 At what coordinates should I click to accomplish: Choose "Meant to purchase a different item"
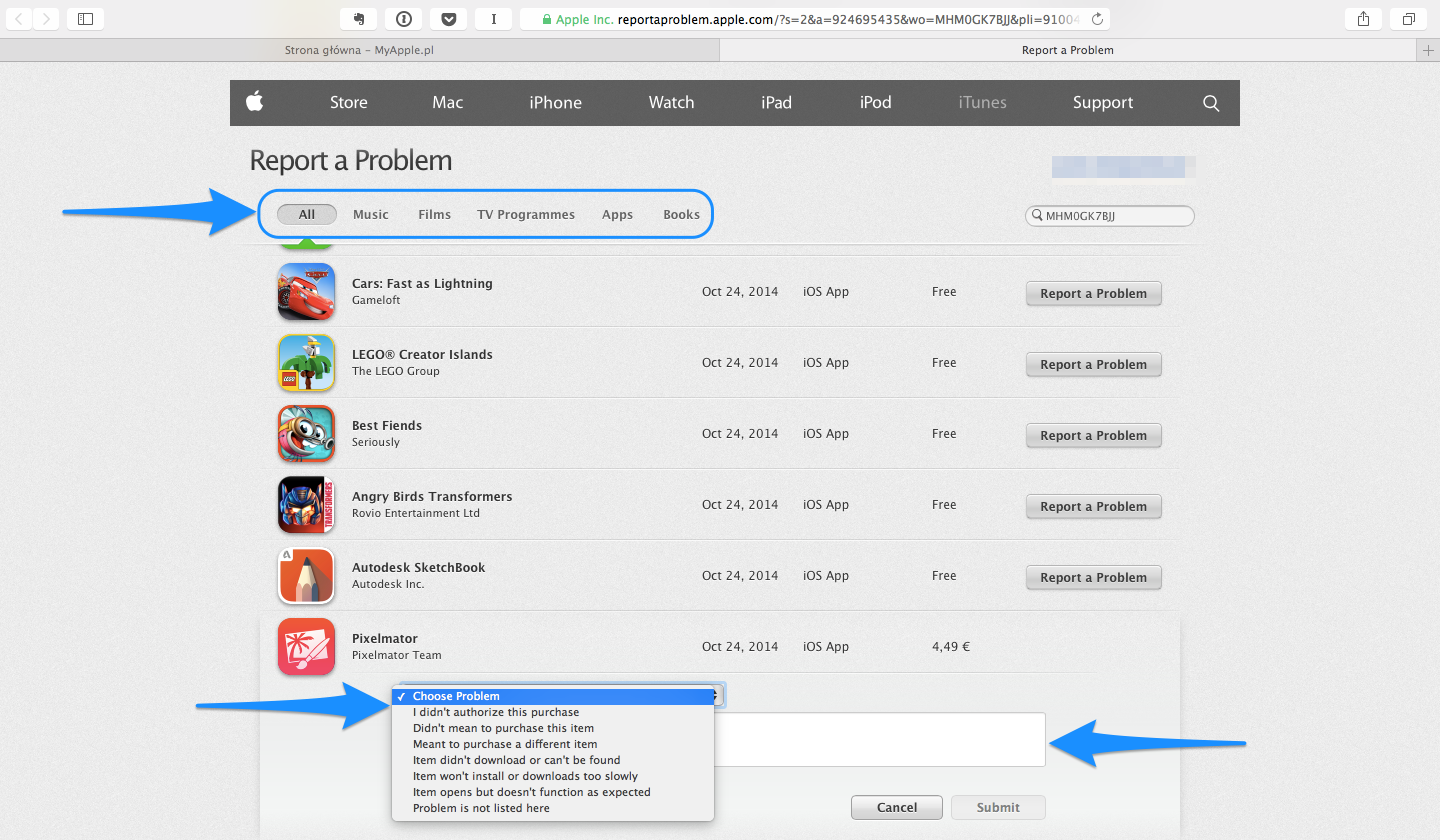pos(553,744)
